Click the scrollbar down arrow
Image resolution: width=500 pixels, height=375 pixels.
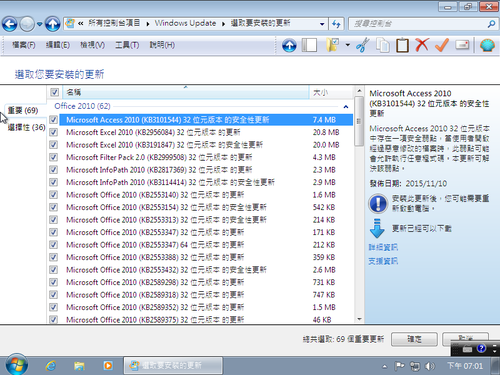coord(359,319)
